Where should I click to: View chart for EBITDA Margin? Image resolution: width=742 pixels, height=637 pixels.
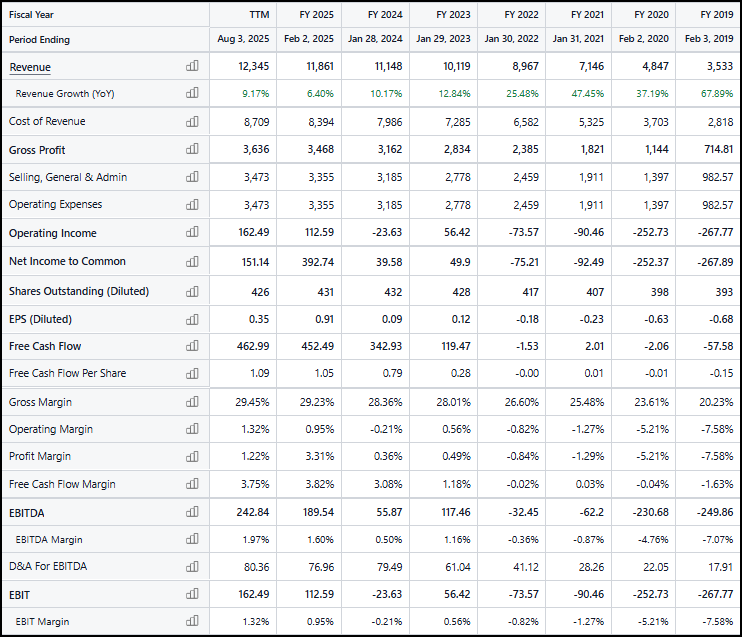(x=192, y=539)
